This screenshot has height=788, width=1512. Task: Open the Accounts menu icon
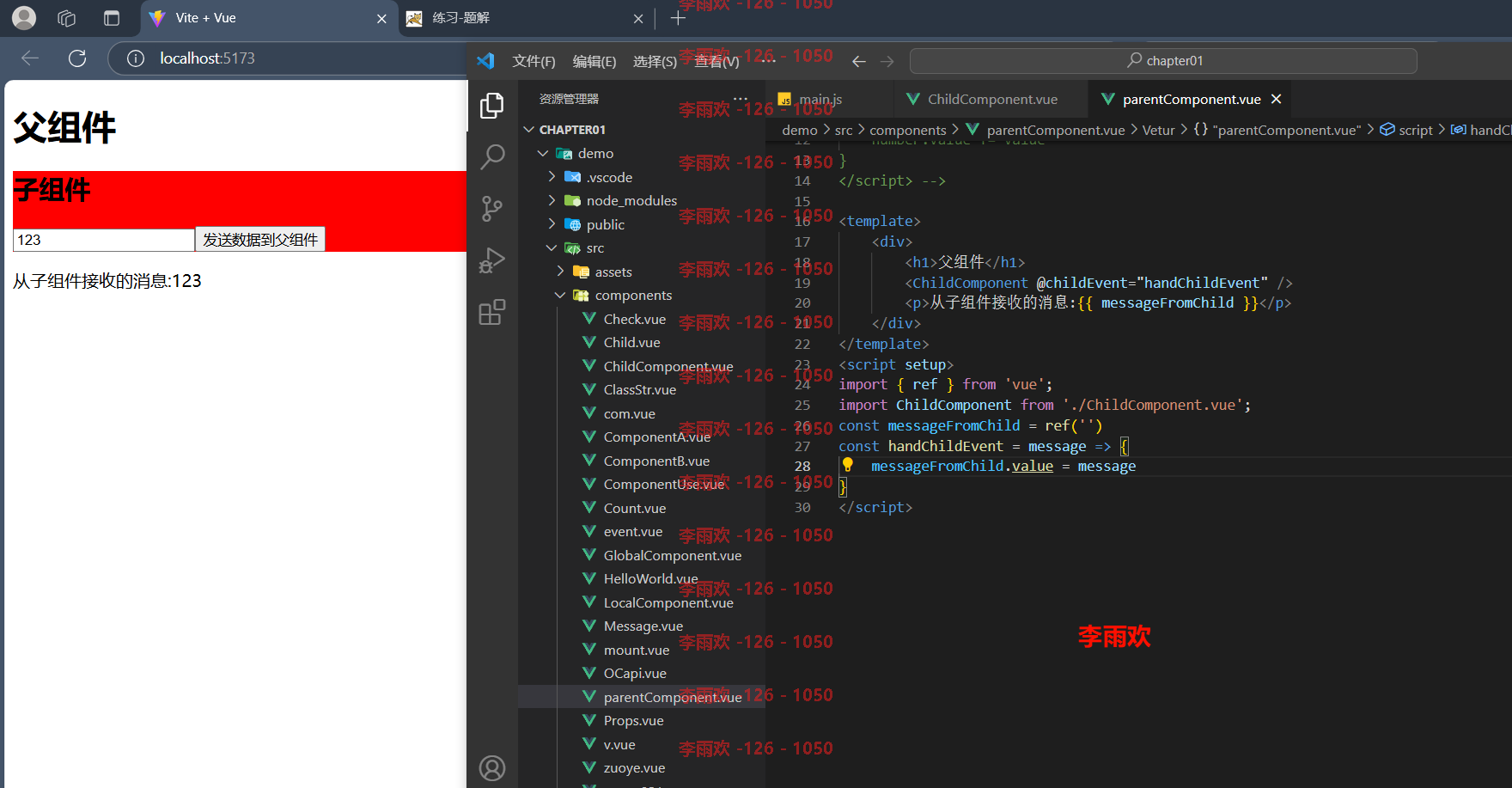[492, 767]
